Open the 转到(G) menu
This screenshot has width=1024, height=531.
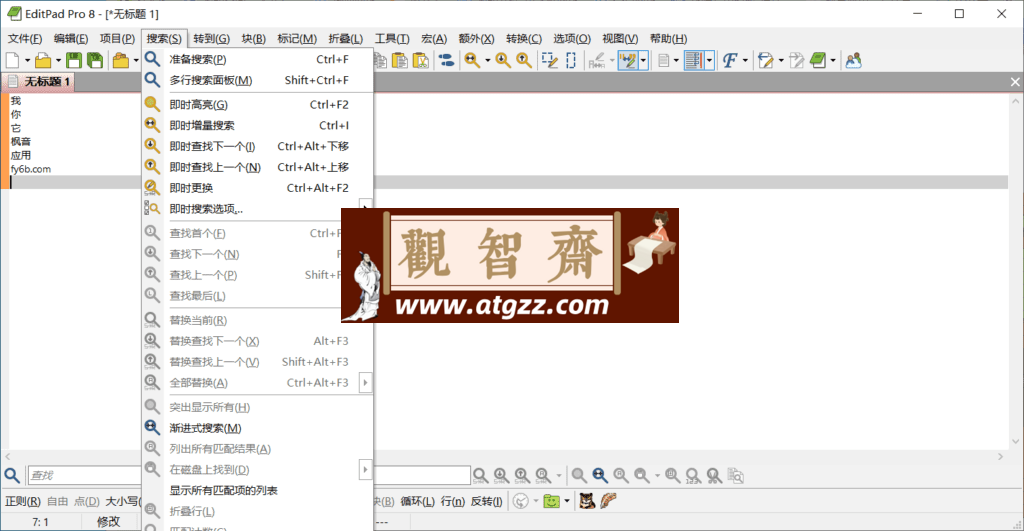(212, 39)
